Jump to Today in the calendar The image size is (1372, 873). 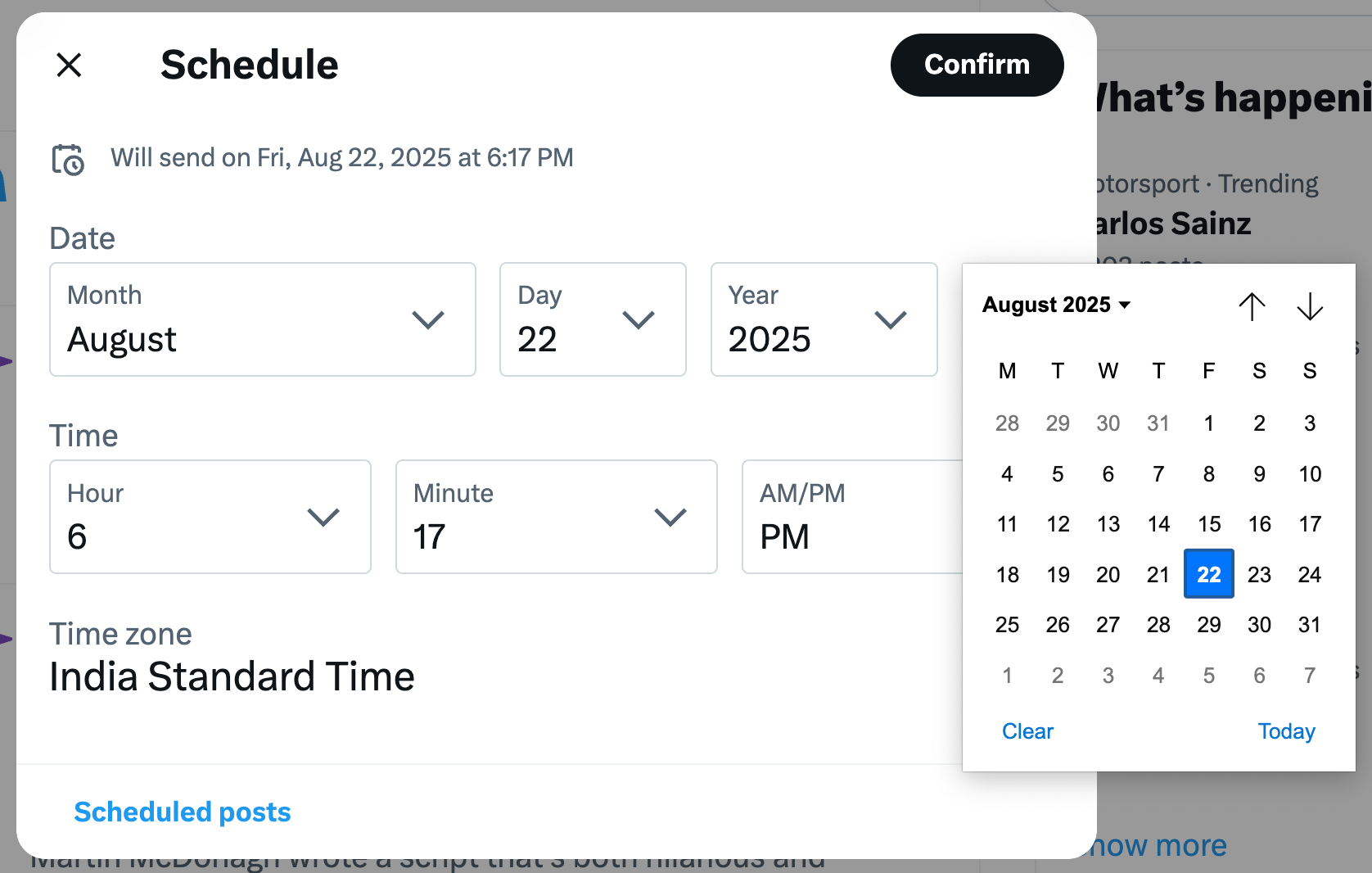pyautogui.click(x=1286, y=731)
